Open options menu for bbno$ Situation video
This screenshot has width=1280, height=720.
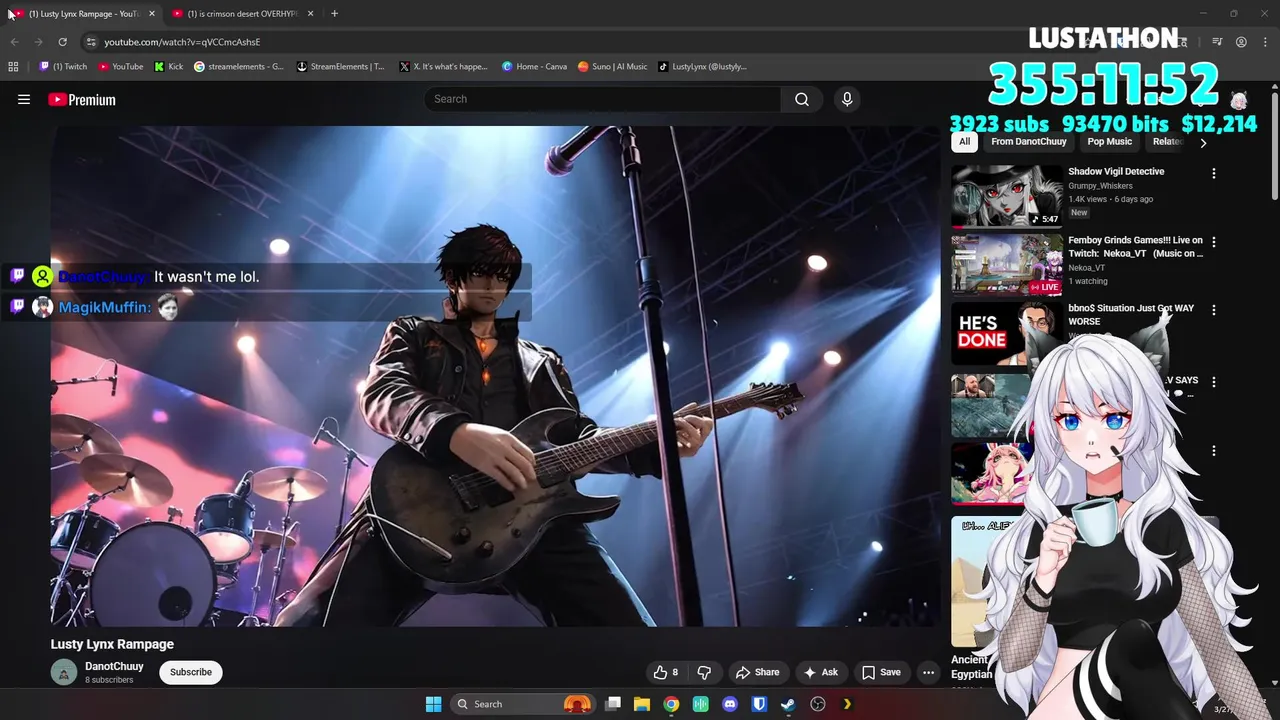tap(1214, 310)
